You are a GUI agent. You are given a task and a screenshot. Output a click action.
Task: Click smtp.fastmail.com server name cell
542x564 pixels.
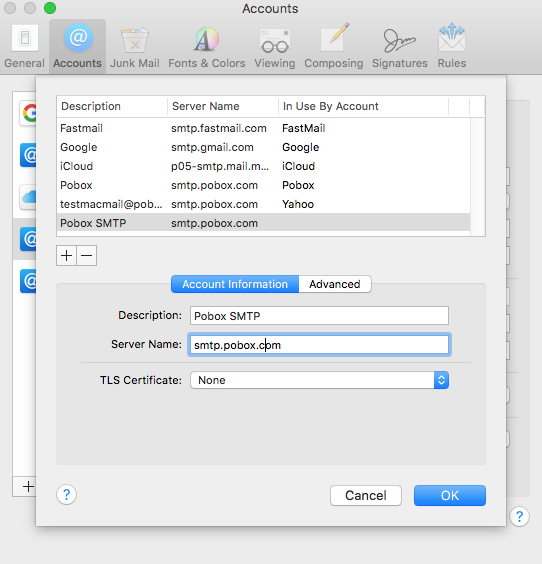219,128
